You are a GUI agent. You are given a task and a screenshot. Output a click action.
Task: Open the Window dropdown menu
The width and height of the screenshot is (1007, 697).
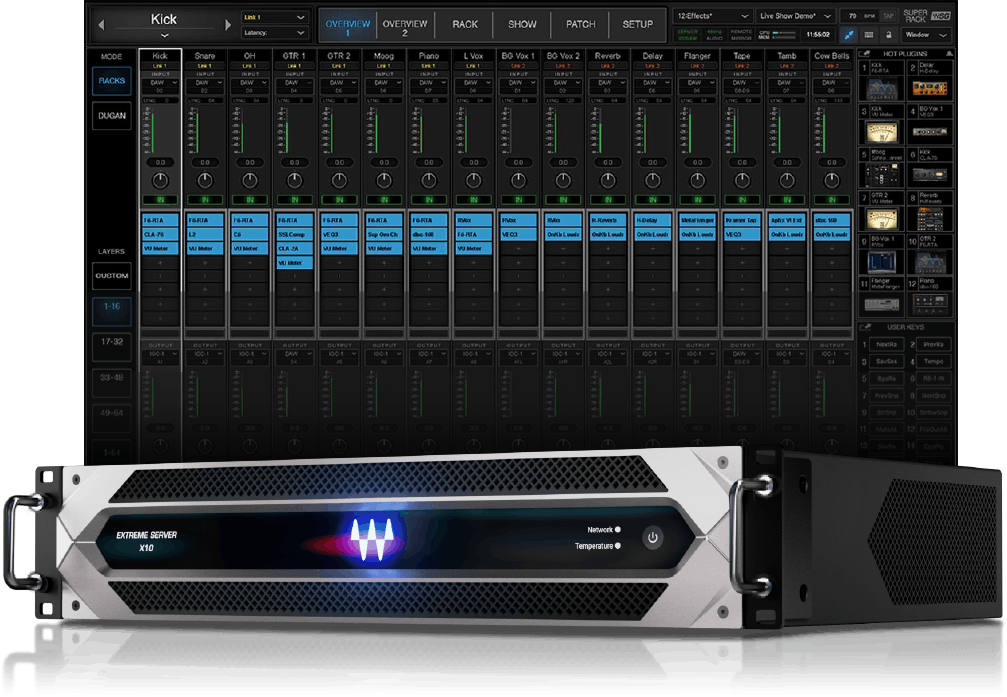(x=925, y=35)
